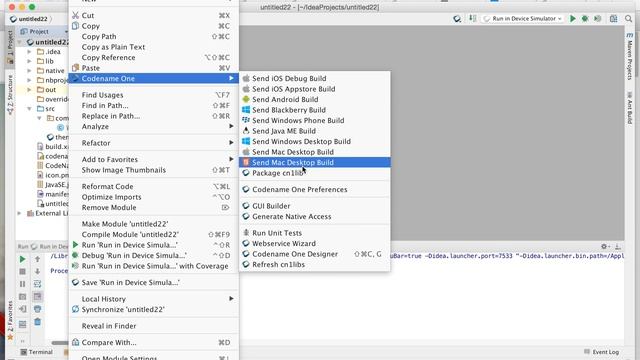Viewport: 640px width, 360px height.
Task: Choose Send Blackberry Build
Action: pos(314,110)
